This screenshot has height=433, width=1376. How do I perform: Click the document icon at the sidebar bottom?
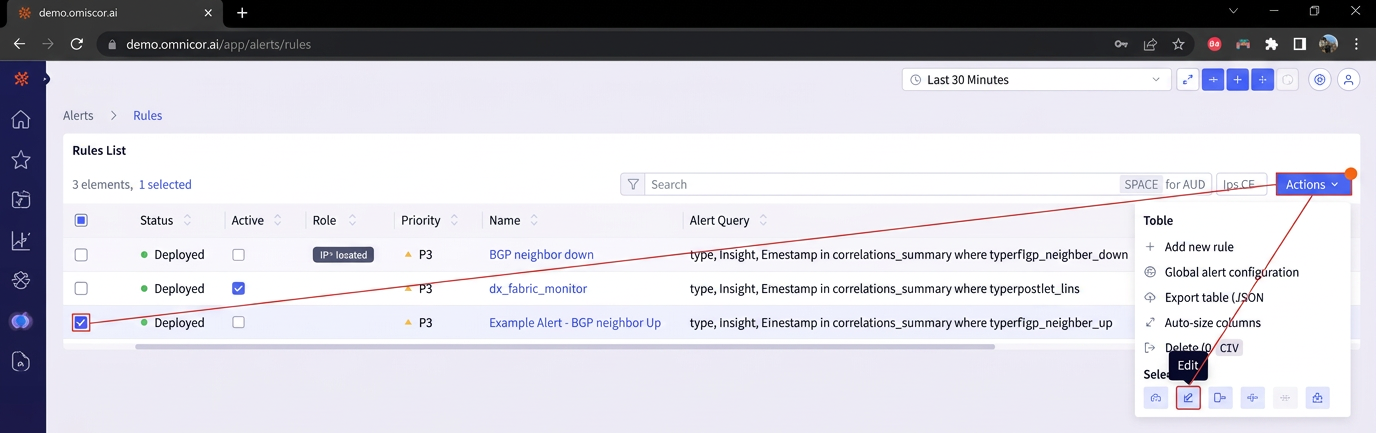[x=21, y=362]
